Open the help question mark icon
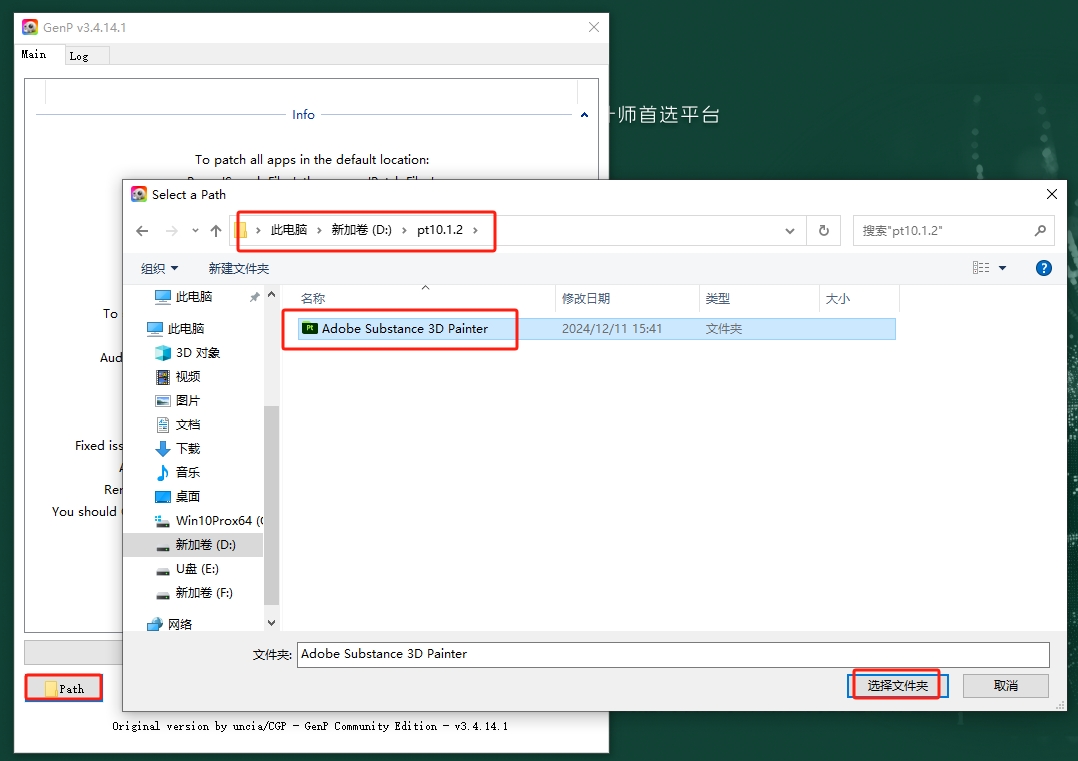 [x=1043, y=268]
